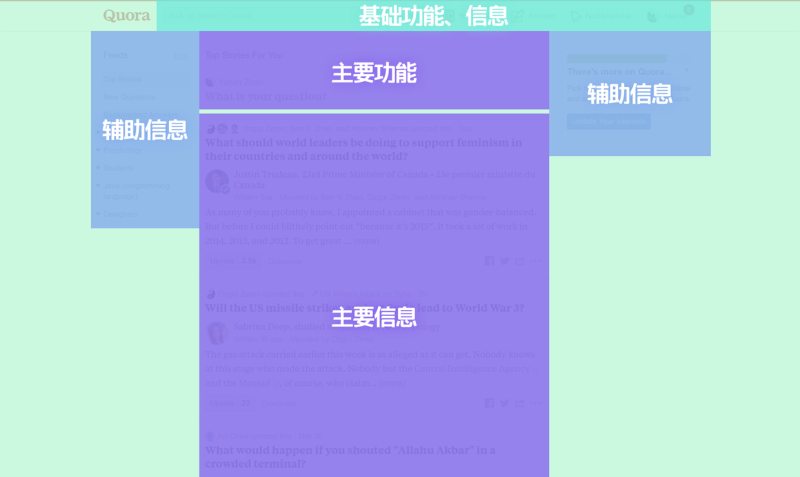Screen dimensions: 800x477
Task: Open more options on missile strike answer
Action: pyautogui.click(x=536, y=403)
